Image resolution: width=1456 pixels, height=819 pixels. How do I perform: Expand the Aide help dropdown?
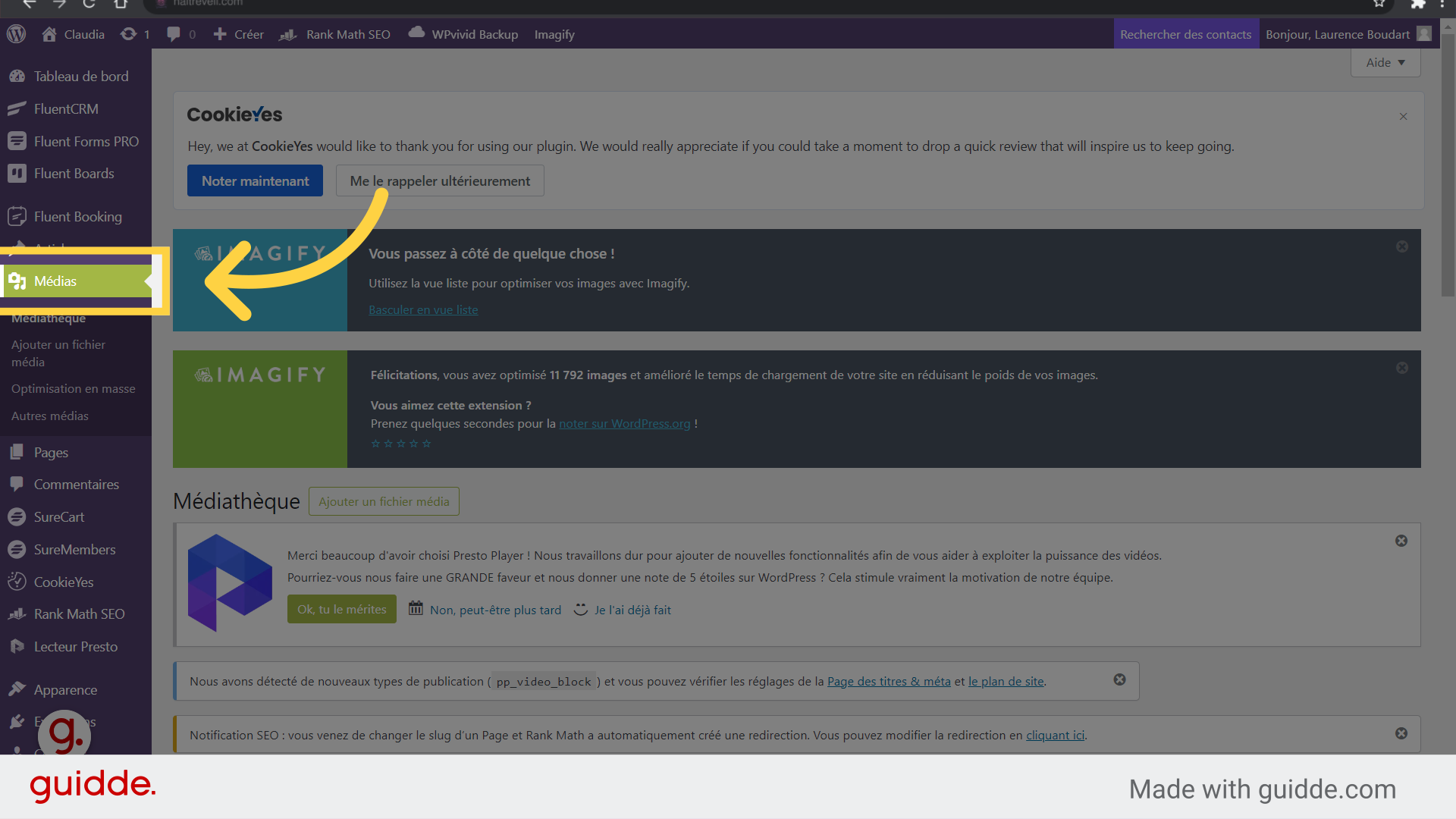(1385, 62)
